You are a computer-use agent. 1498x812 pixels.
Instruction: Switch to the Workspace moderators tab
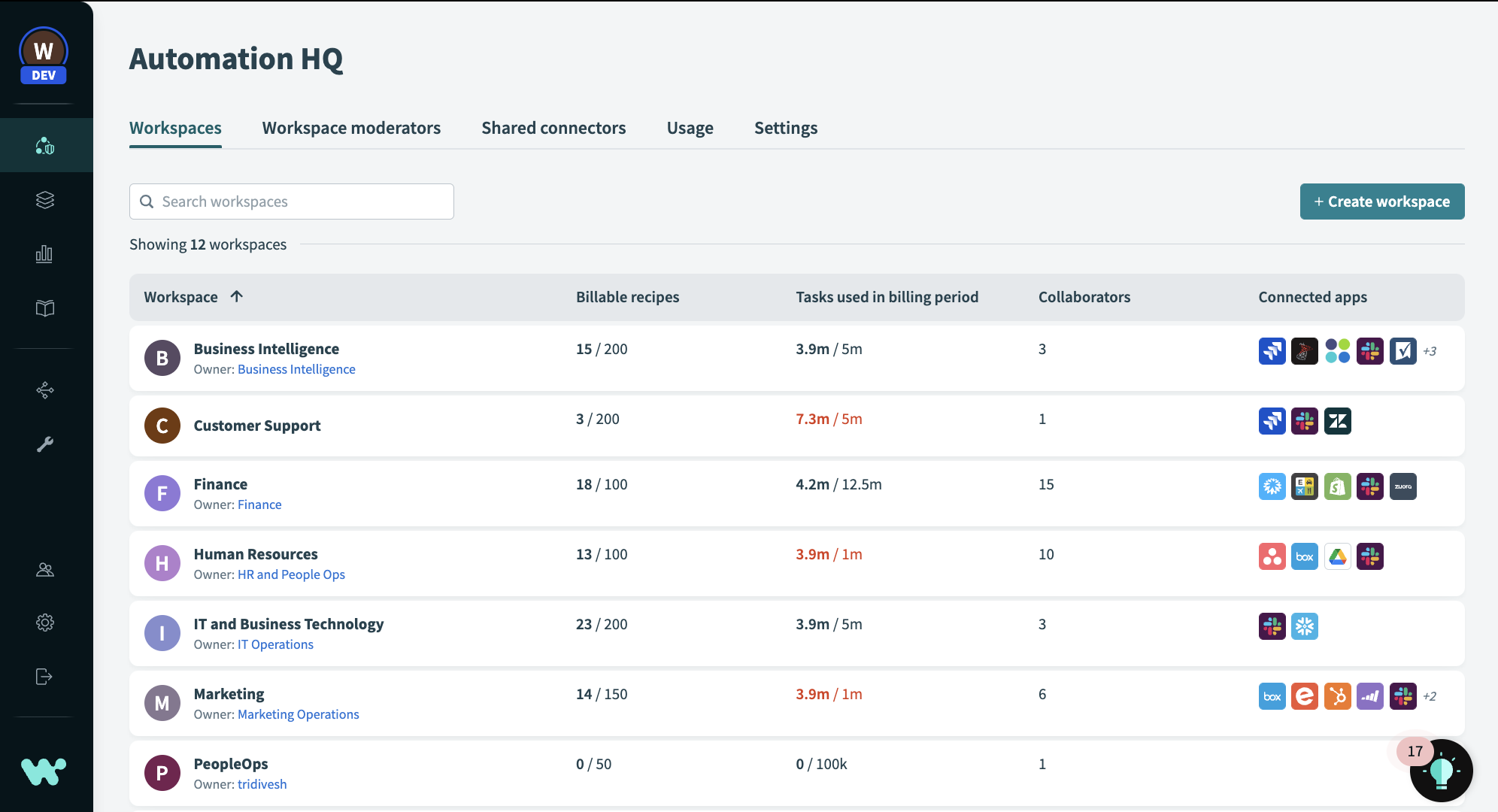tap(351, 128)
